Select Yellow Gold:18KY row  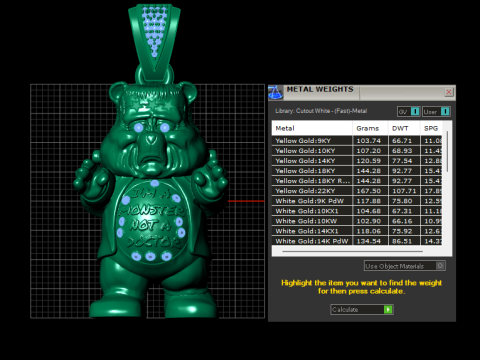[x=357, y=171]
